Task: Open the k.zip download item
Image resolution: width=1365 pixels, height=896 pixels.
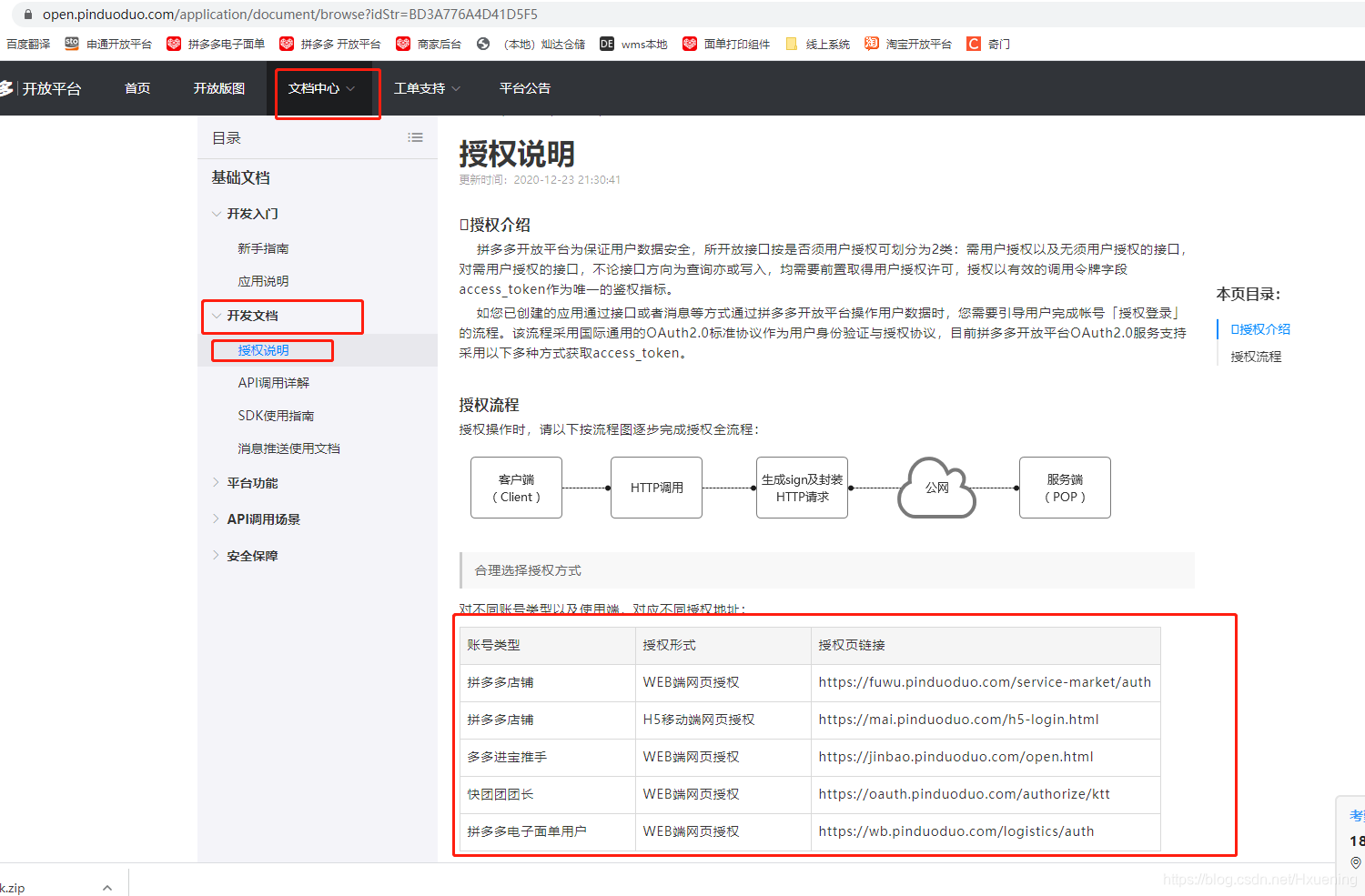Action: click(13, 888)
